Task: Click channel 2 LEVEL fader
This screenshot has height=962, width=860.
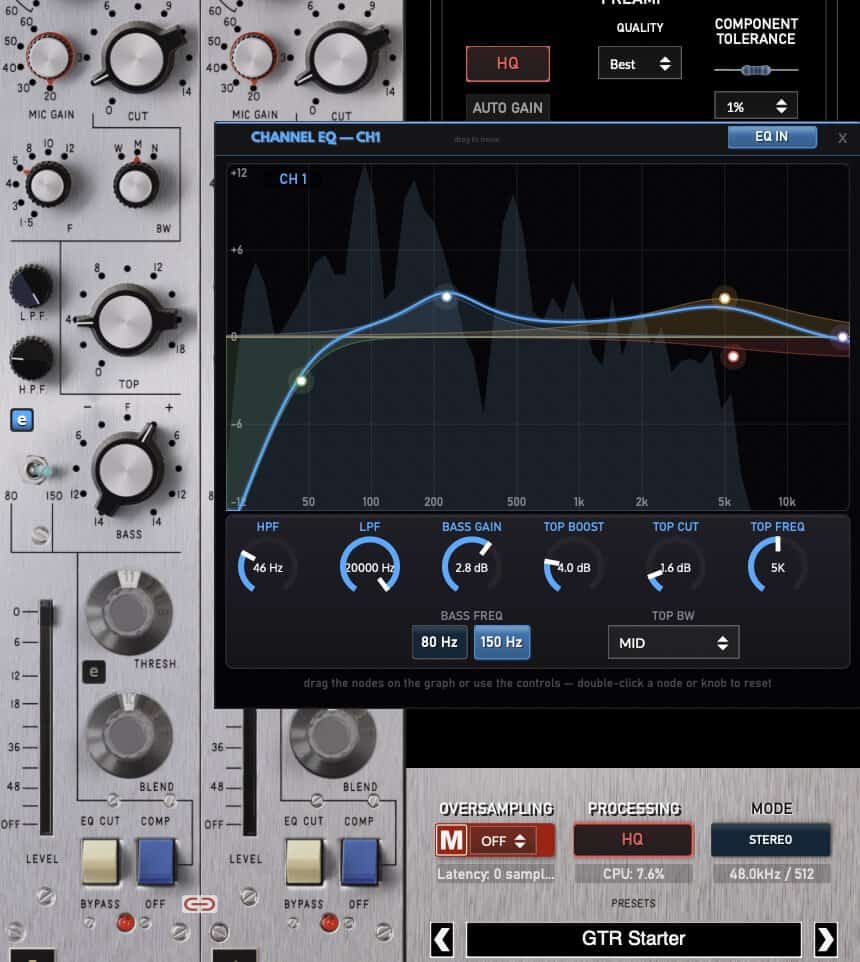Action: pyautogui.click(x=250, y=772)
